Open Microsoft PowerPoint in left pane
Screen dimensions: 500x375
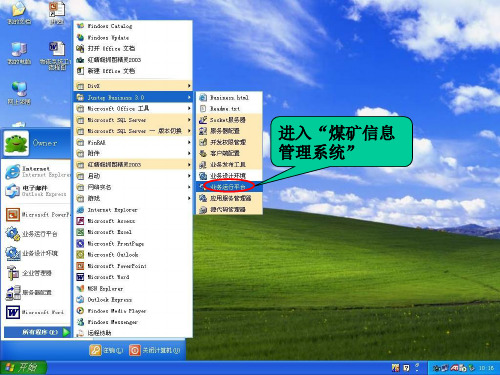[x=37, y=215]
